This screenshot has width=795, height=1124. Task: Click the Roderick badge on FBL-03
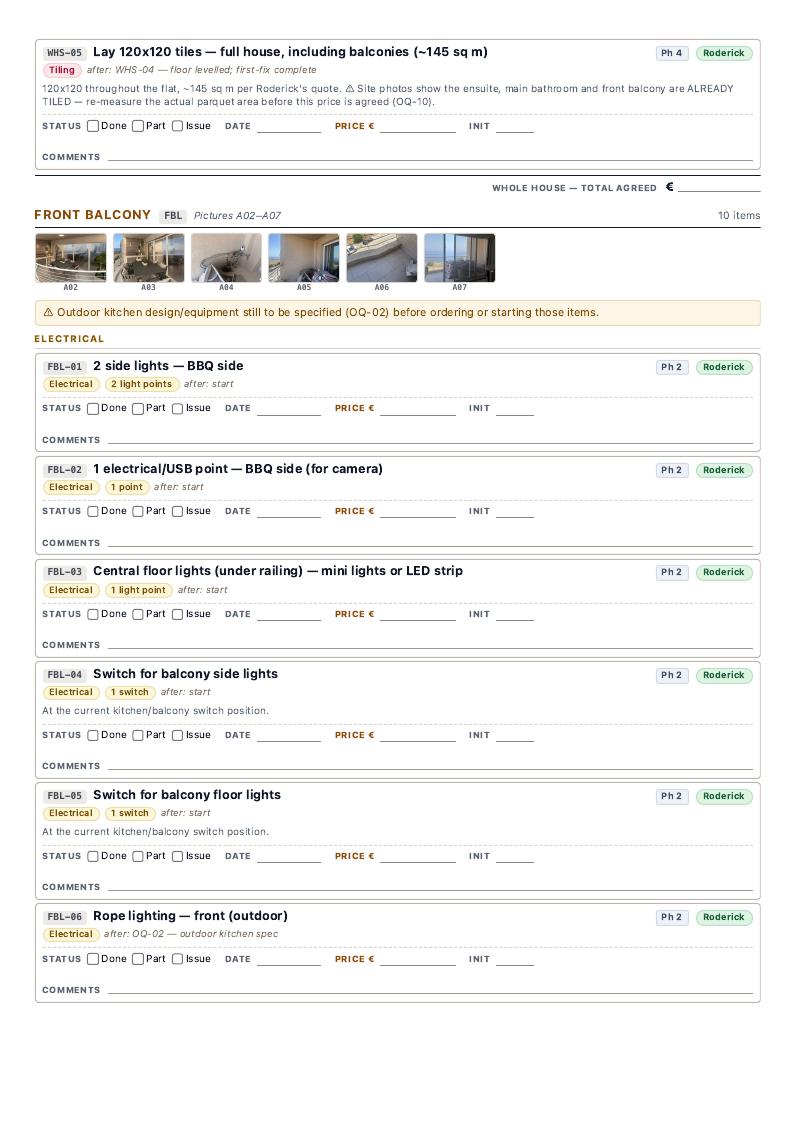point(724,572)
